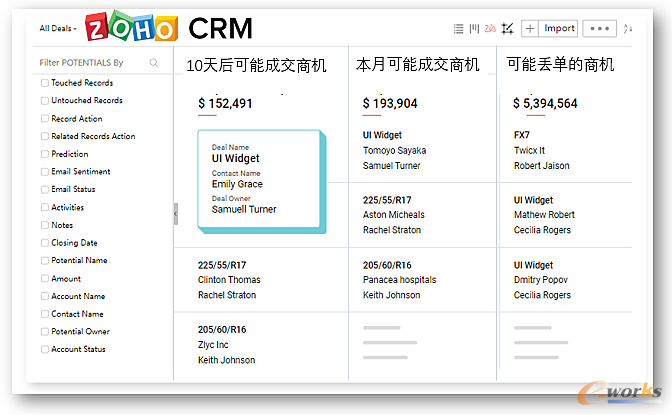The width and height of the screenshot is (672, 415).
Task: Collapse the filter sidebar handle
Action: tap(176, 214)
